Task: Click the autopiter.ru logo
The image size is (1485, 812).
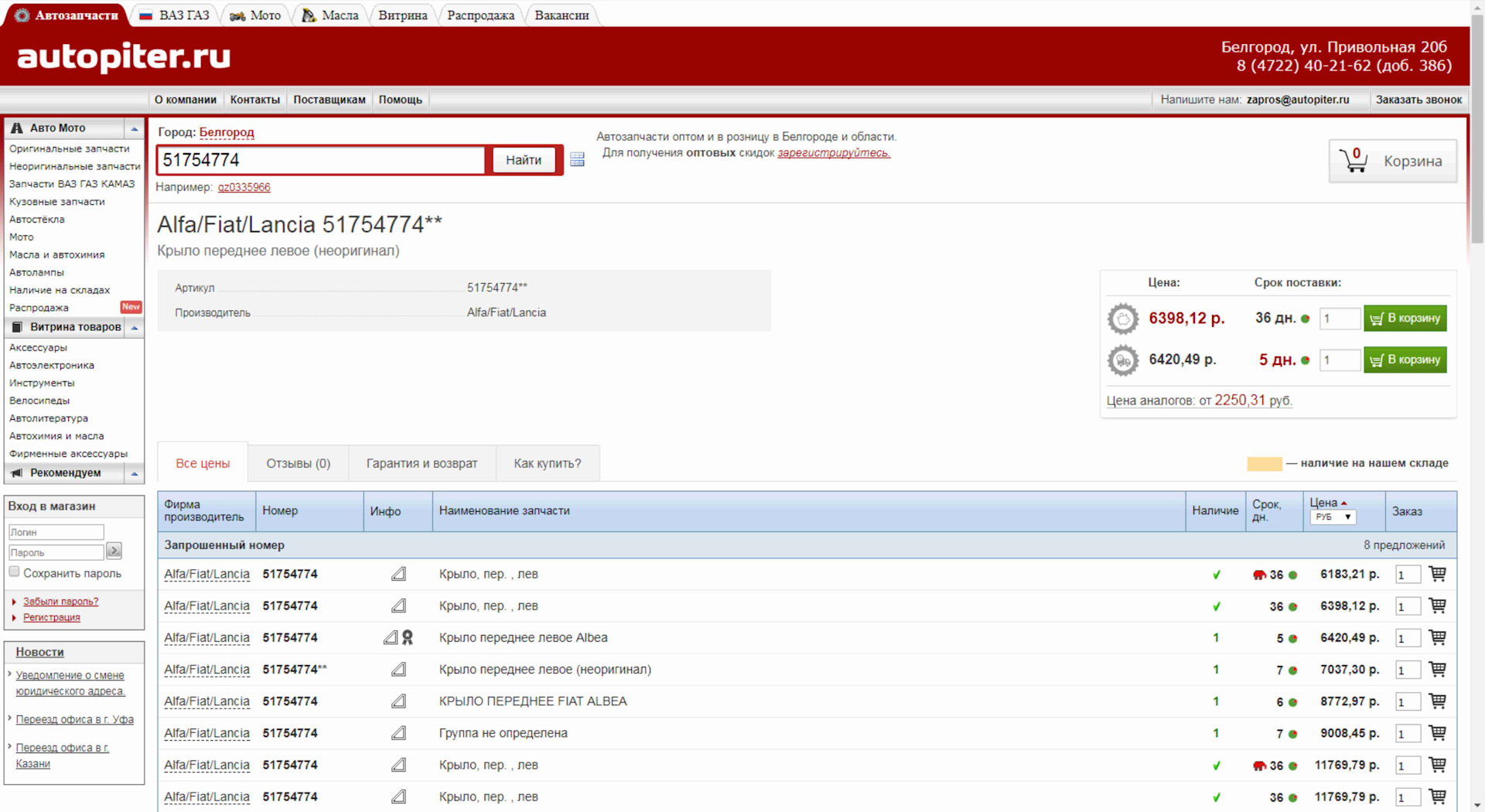Action: click(x=124, y=56)
